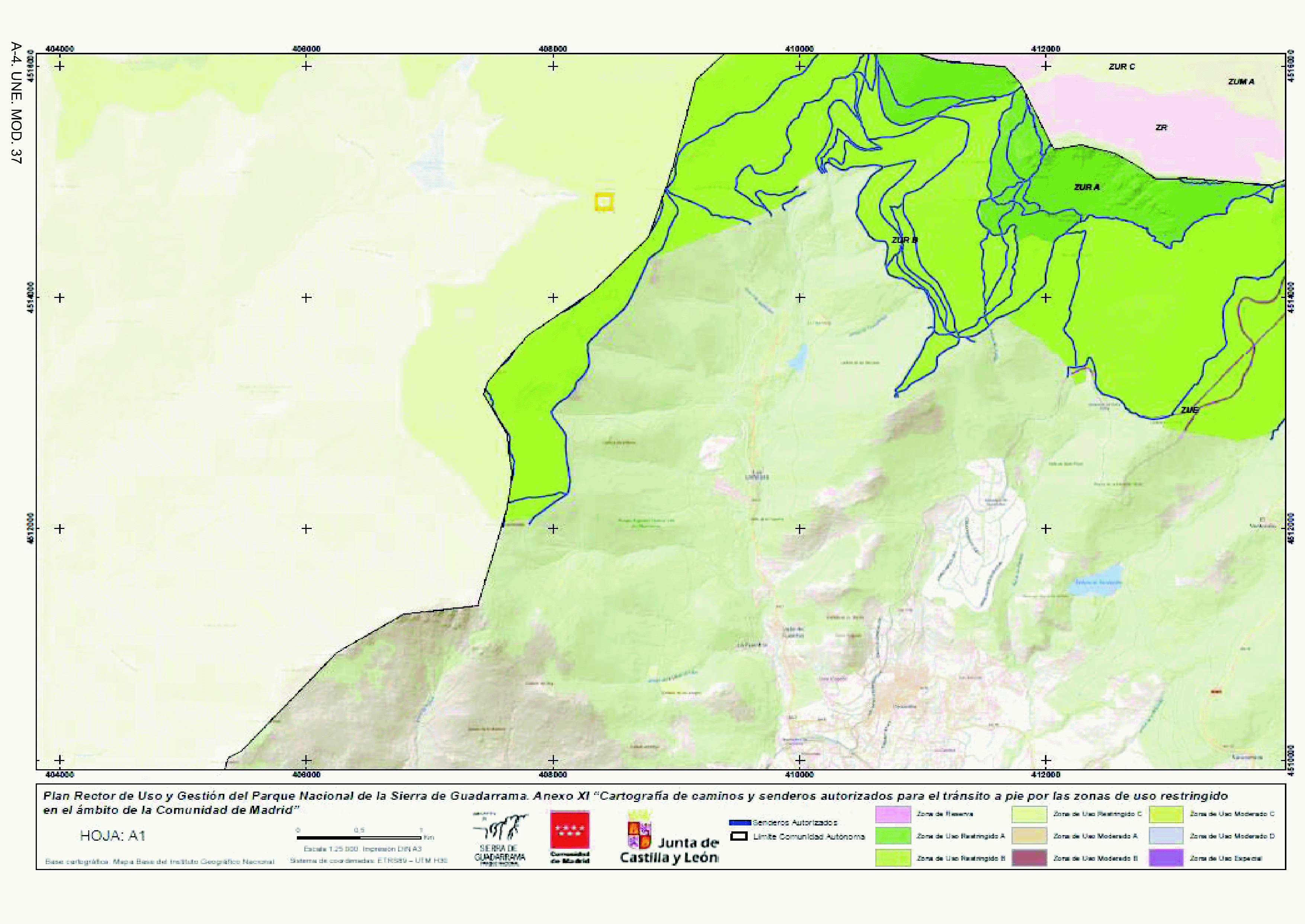The width and height of the screenshot is (1305, 924).
Task: Click the yellow square marker on the map
Action: pos(604,201)
